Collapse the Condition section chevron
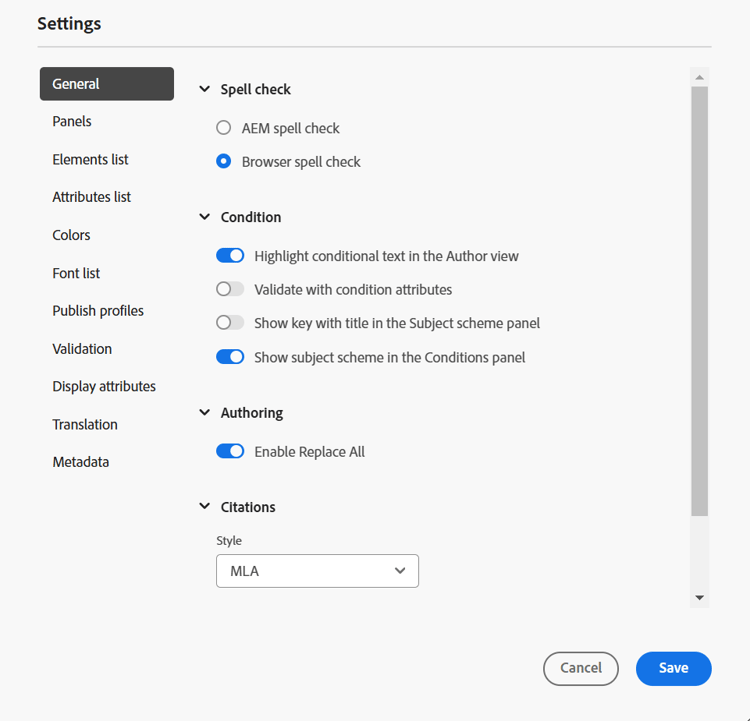This screenshot has width=750, height=721. click(205, 217)
